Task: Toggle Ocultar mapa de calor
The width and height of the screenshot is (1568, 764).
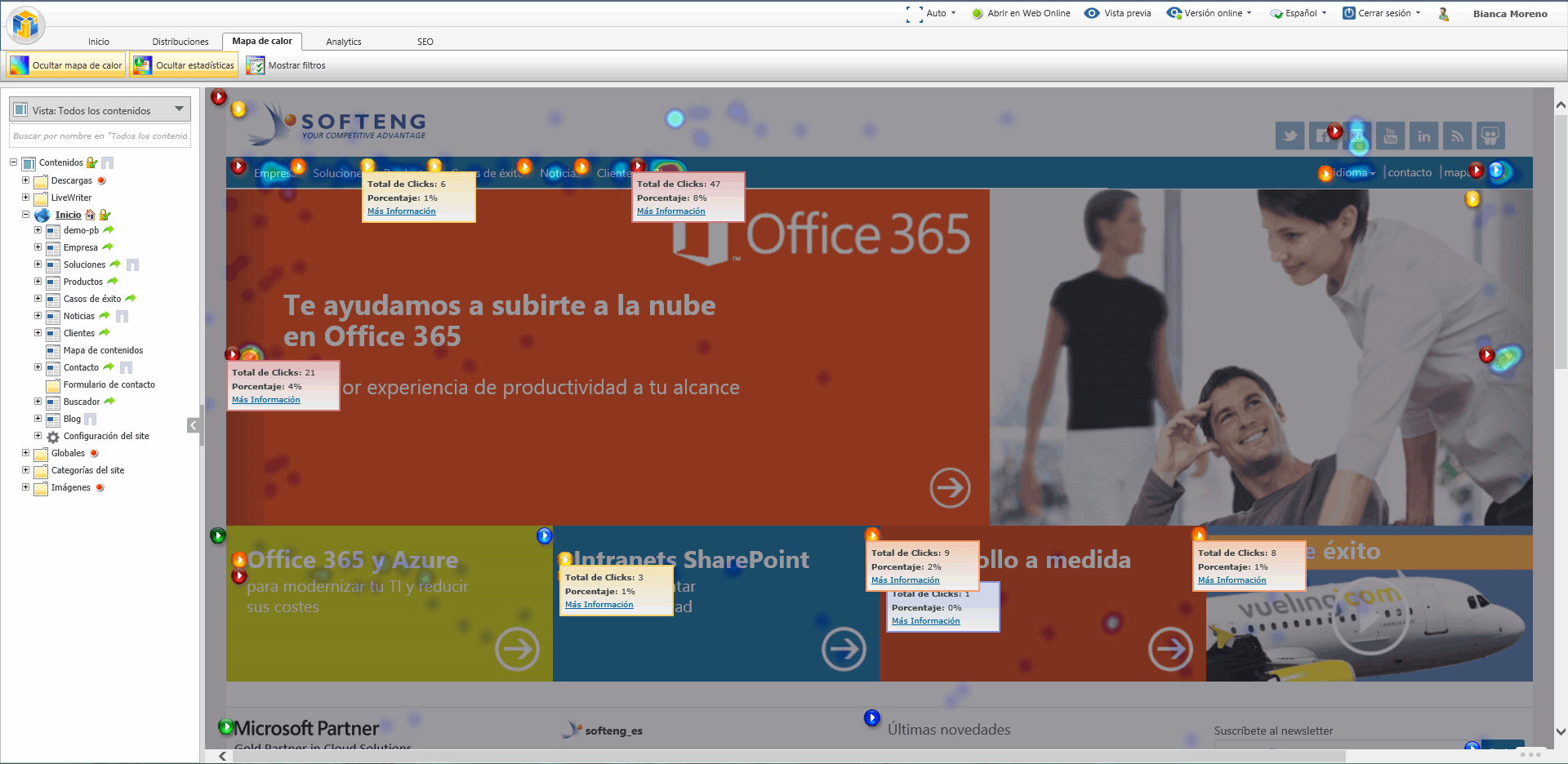Action: point(66,65)
